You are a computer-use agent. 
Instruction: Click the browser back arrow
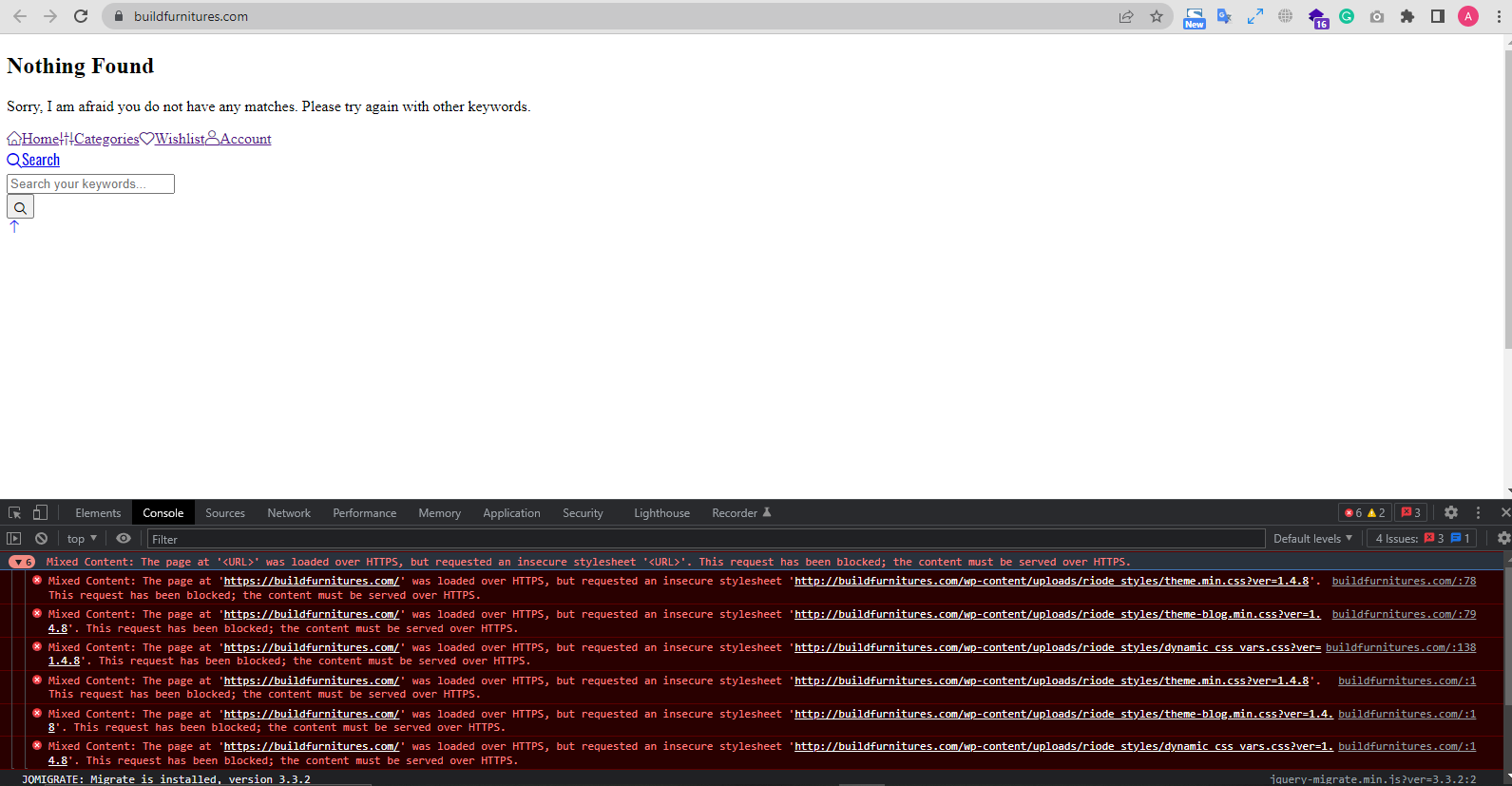(x=20, y=16)
